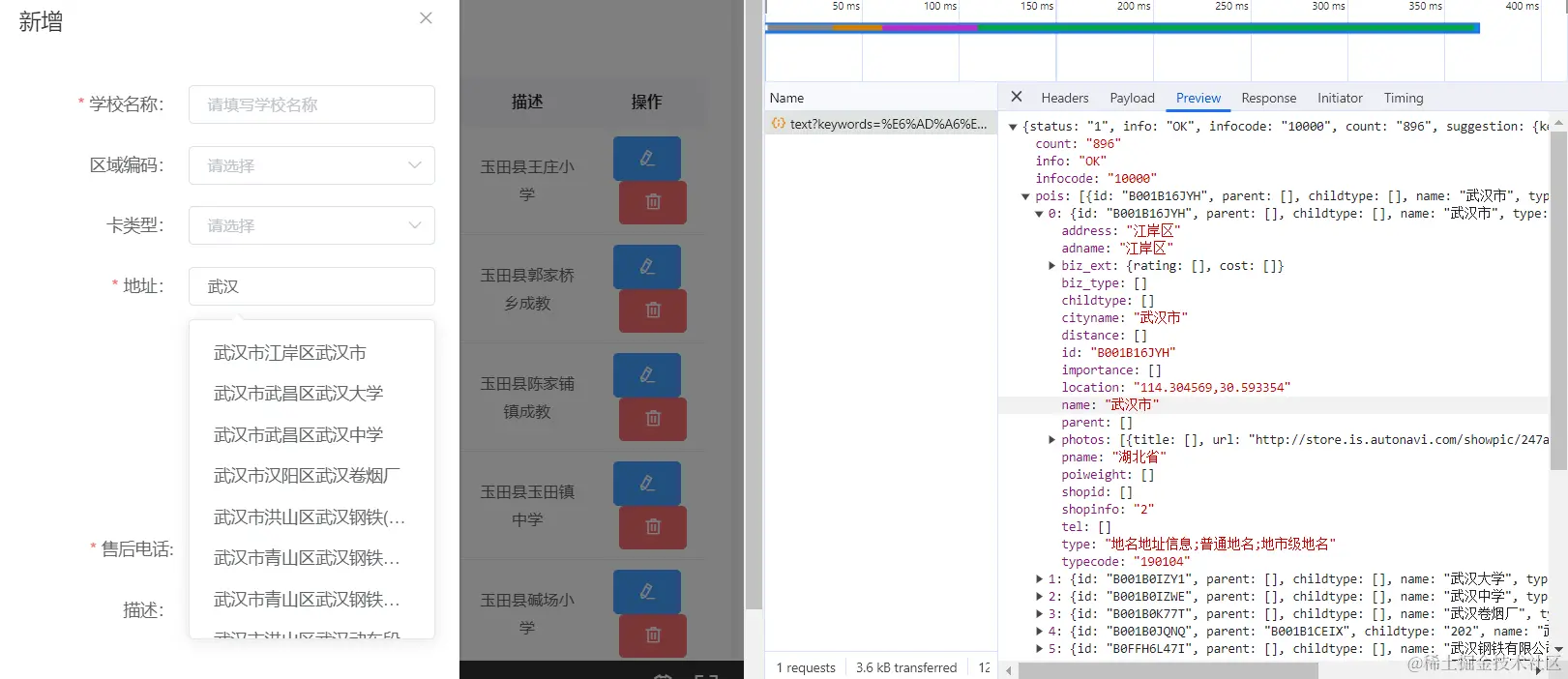Click the 1 requests status entry
The height and width of the screenshot is (679, 1568).
tap(805, 667)
